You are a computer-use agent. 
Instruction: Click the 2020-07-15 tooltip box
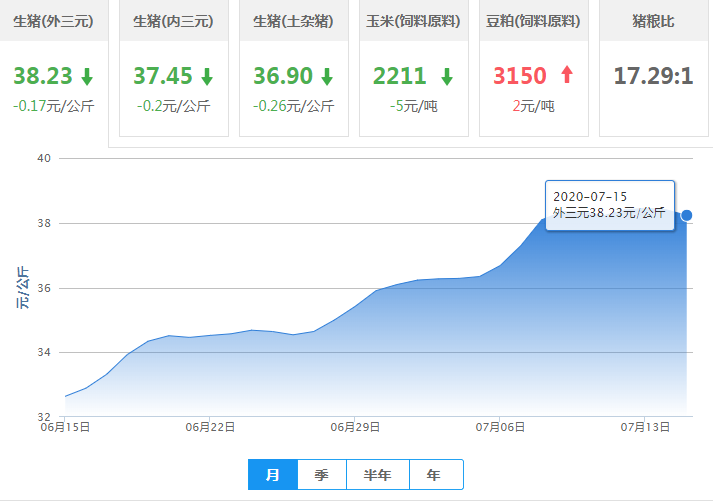click(609, 205)
